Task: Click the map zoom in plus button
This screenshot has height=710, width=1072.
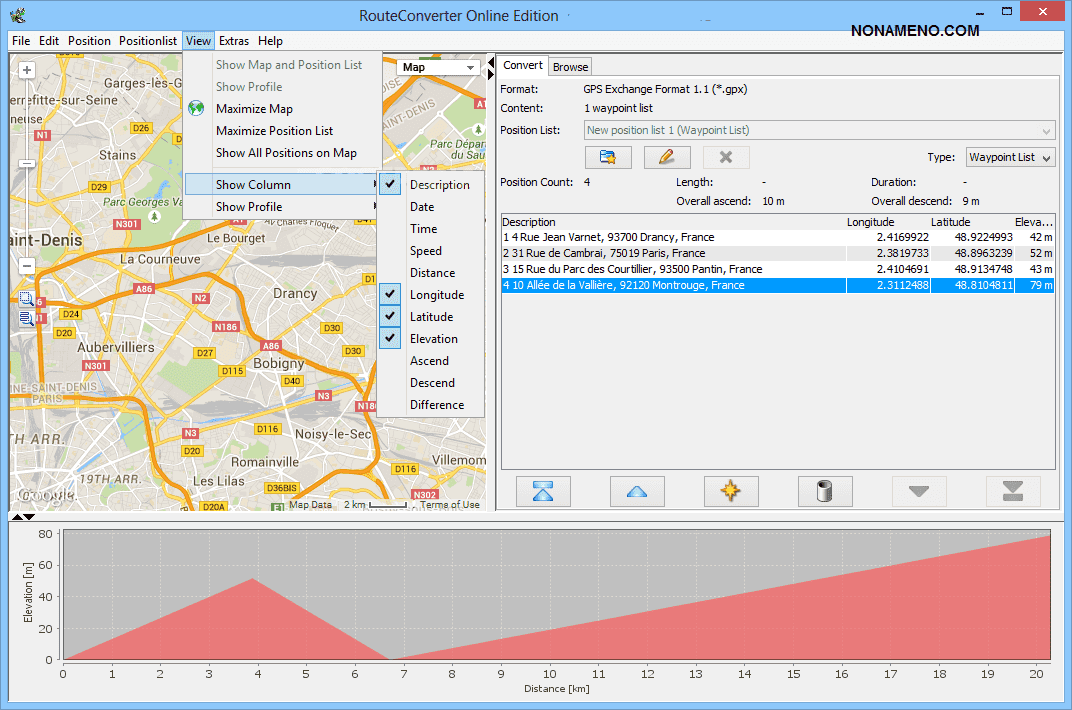Action: click(x=27, y=71)
